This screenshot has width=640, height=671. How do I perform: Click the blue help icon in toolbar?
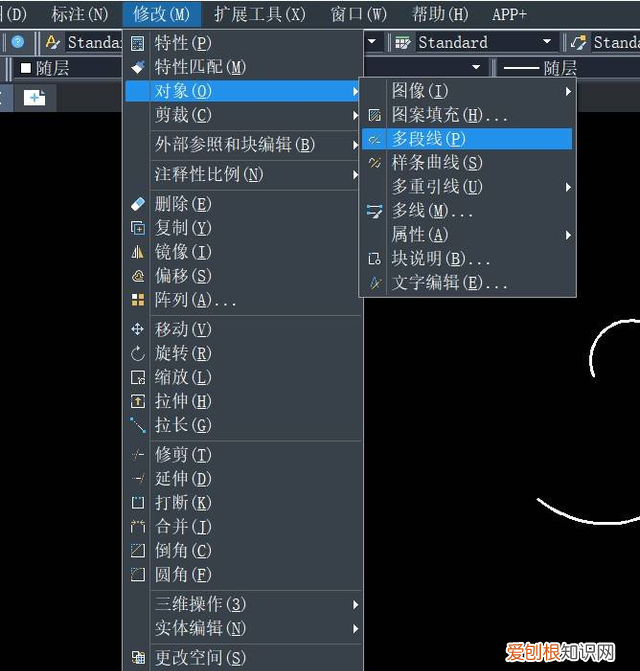[18, 42]
